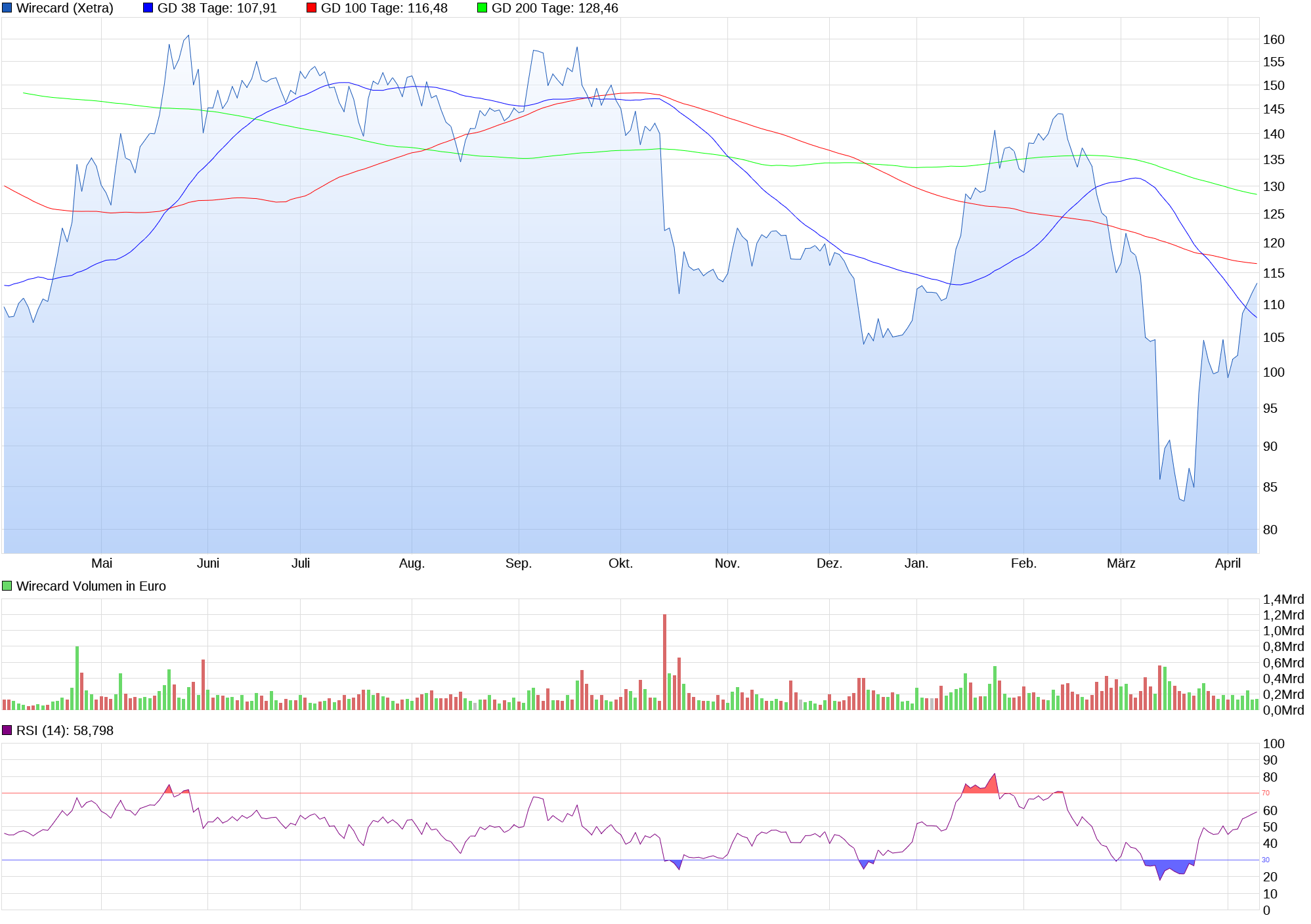
Task: Click the RSI (14): 58,798 title
Action: click(64, 730)
